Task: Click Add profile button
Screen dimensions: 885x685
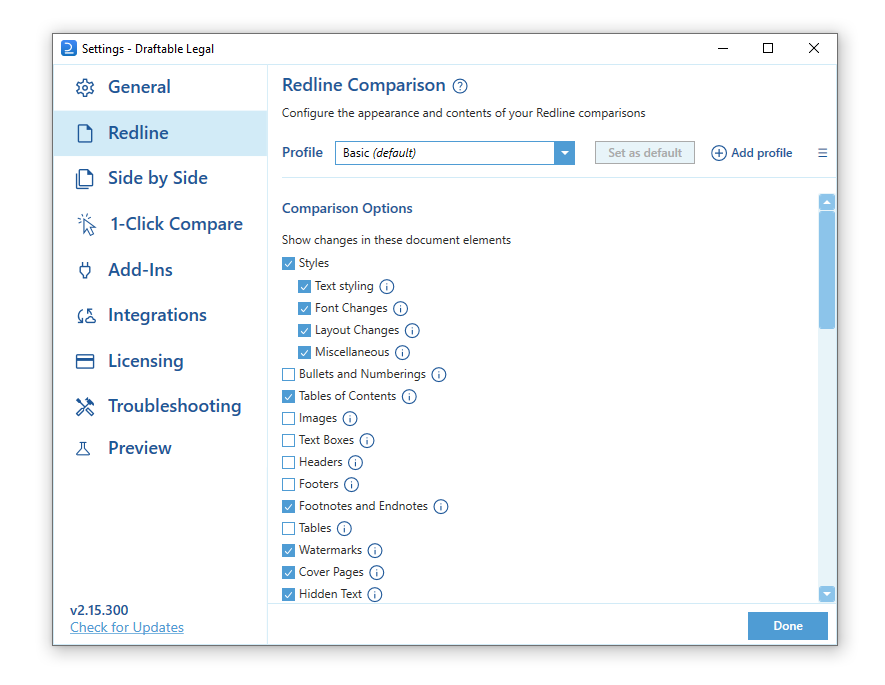Action: 752,153
